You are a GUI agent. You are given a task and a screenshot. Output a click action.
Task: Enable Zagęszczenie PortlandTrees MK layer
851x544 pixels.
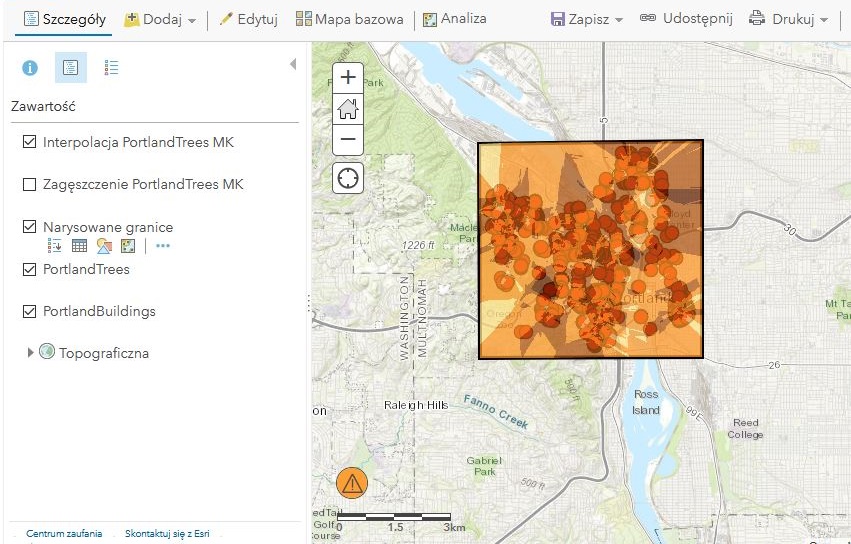(x=29, y=185)
